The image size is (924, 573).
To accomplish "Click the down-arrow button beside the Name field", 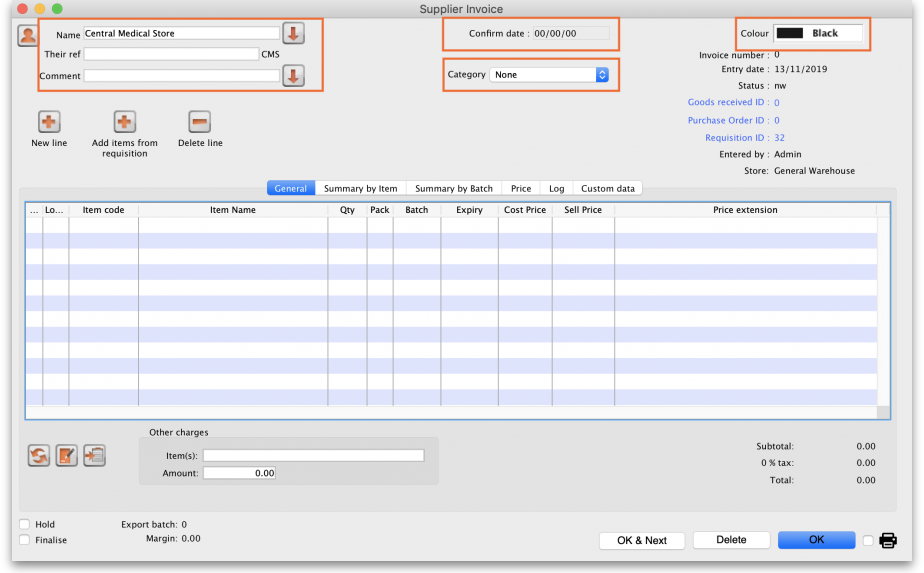I will [293, 33].
